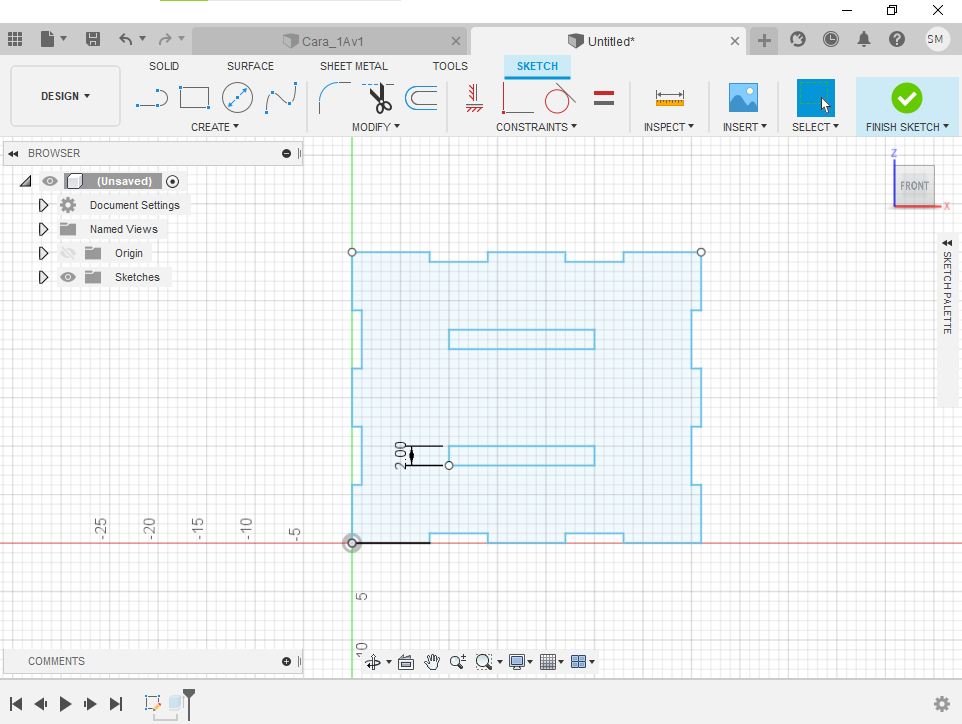Open the Help question mark
The image size is (962, 724).
click(x=897, y=39)
